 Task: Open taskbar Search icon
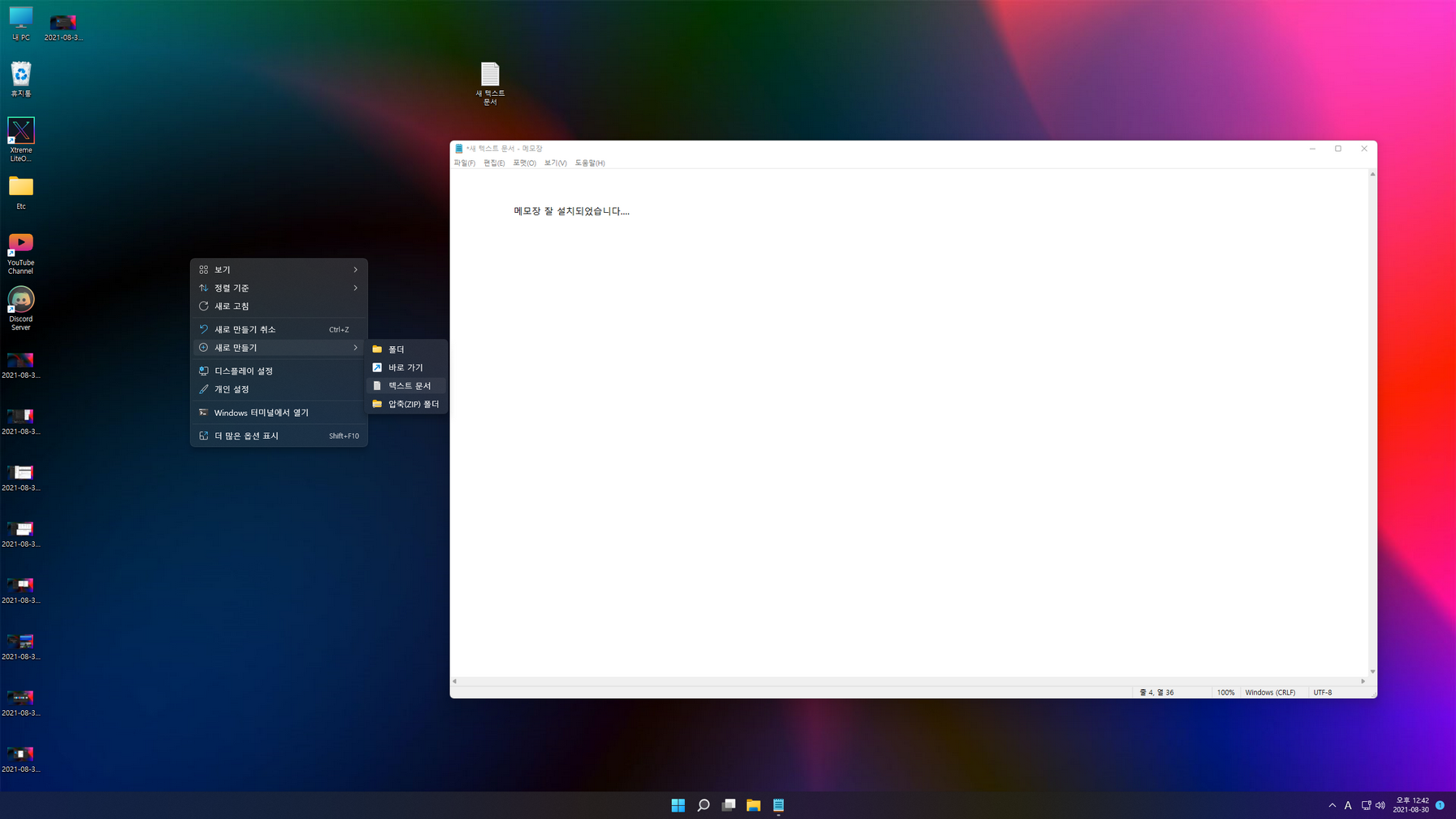[x=704, y=805]
